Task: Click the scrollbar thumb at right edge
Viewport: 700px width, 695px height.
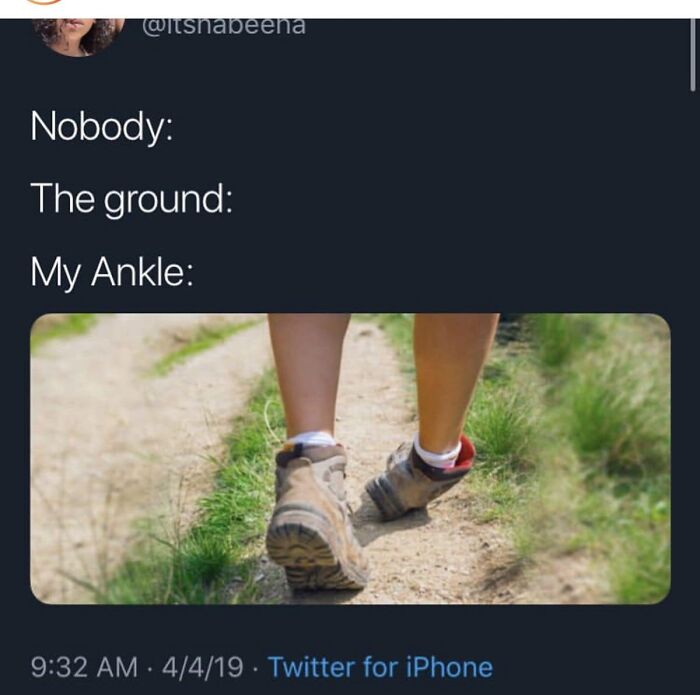Action: click(x=692, y=54)
